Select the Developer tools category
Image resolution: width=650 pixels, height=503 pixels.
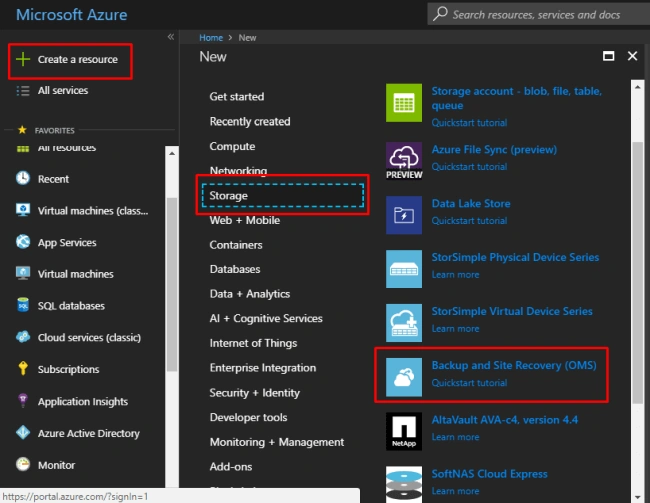[248, 418]
